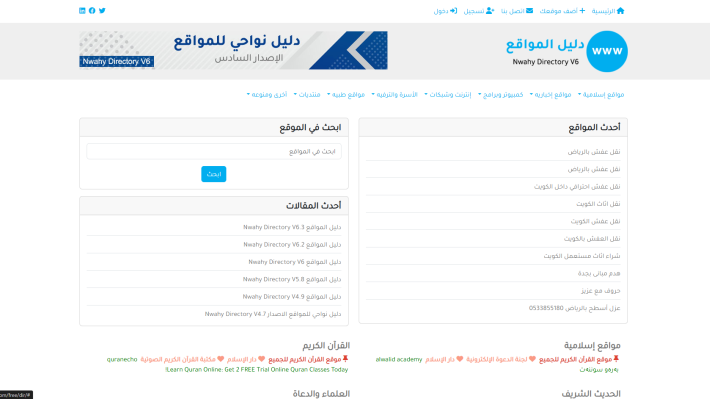Click the round WWW site logo

607,51
